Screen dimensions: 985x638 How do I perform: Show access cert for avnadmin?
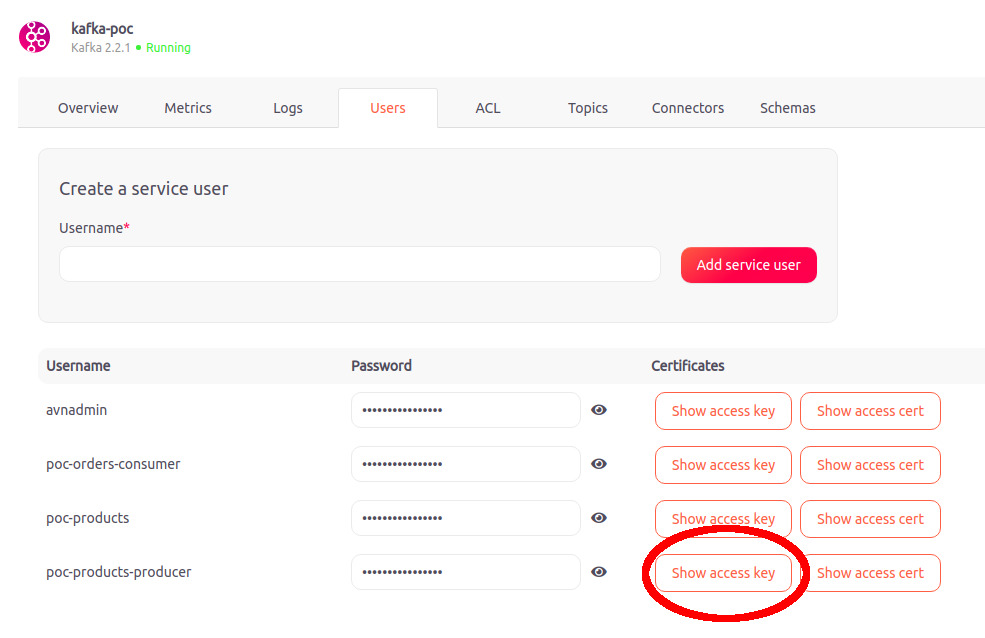coord(870,411)
